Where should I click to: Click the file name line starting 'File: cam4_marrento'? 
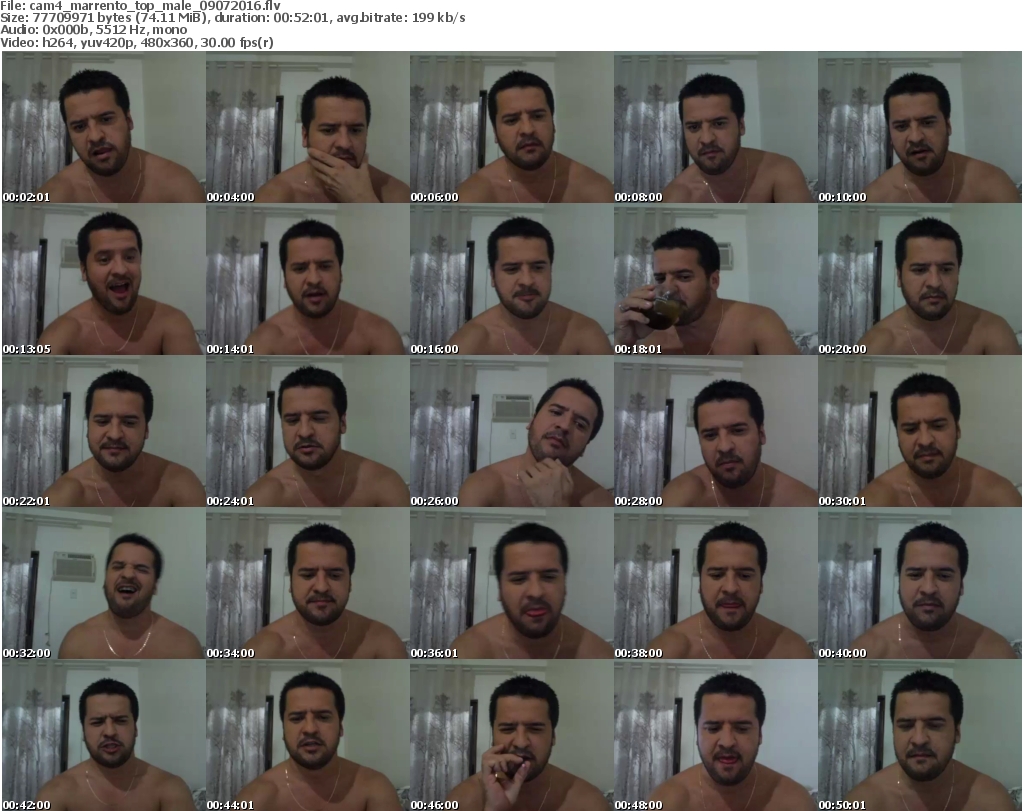tap(140, 6)
